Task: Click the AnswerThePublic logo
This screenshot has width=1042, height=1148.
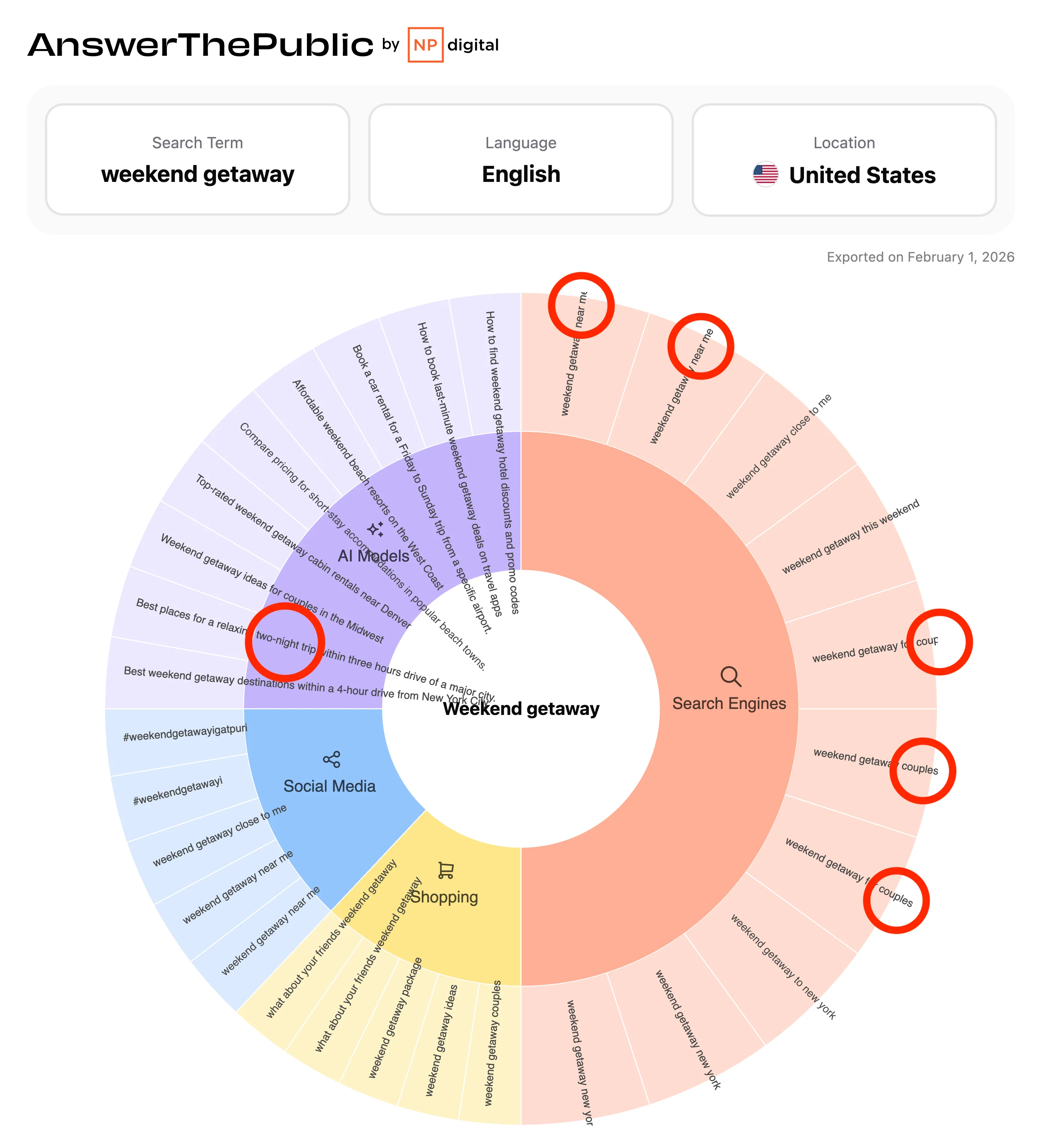Action: (x=201, y=45)
